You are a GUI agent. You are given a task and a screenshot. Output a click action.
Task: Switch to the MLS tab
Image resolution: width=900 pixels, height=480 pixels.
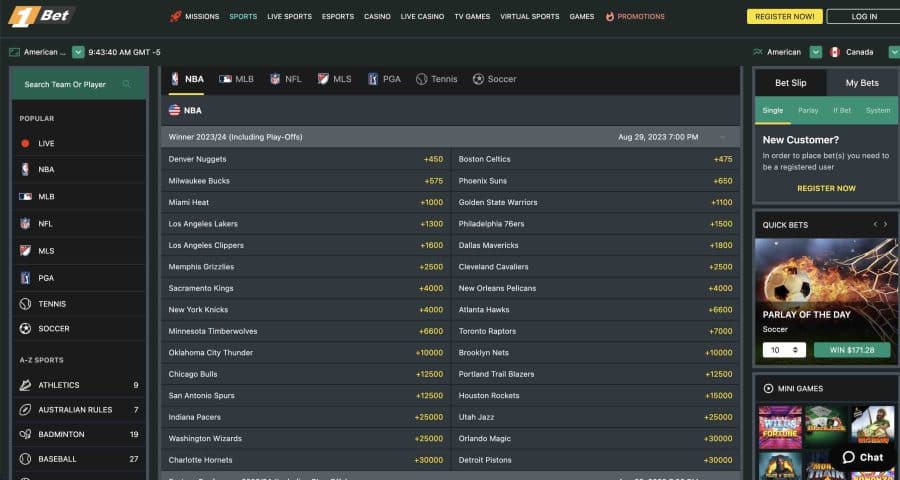tap(334, 79)
